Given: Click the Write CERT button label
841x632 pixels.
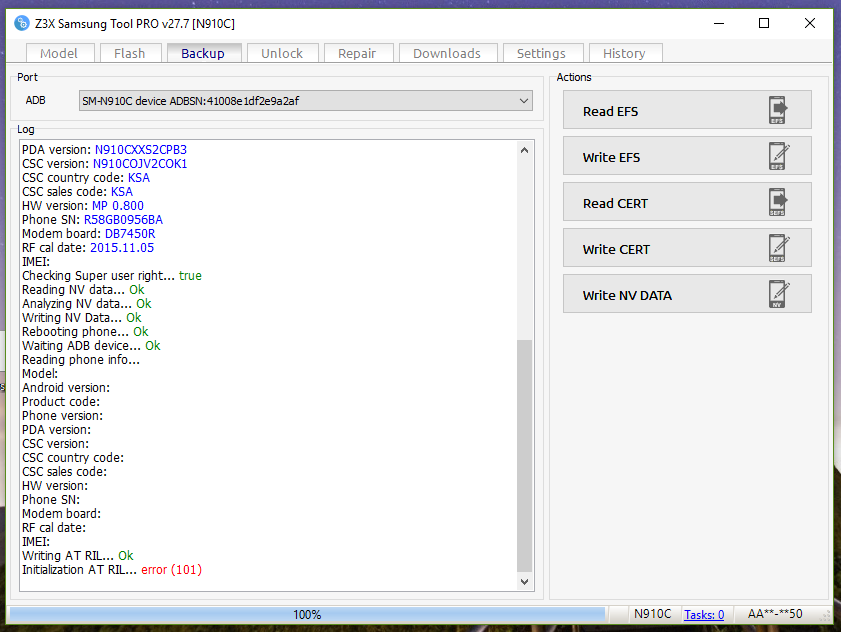Looking at the screenshot, I should coord(616,250).
